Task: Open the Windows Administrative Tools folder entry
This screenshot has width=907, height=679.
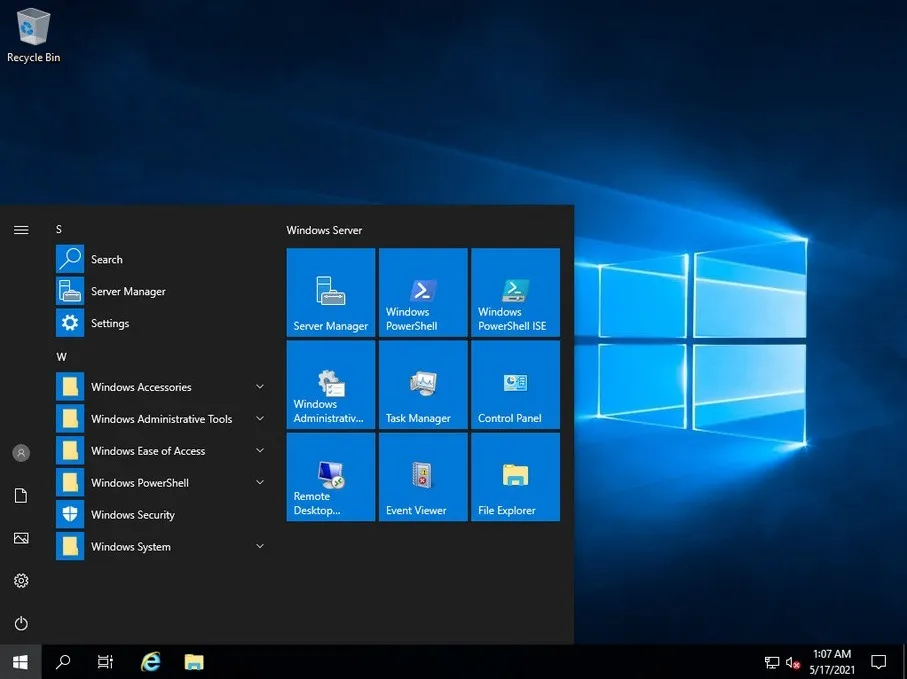Action: pyautogui.click(x=160, y=419)
